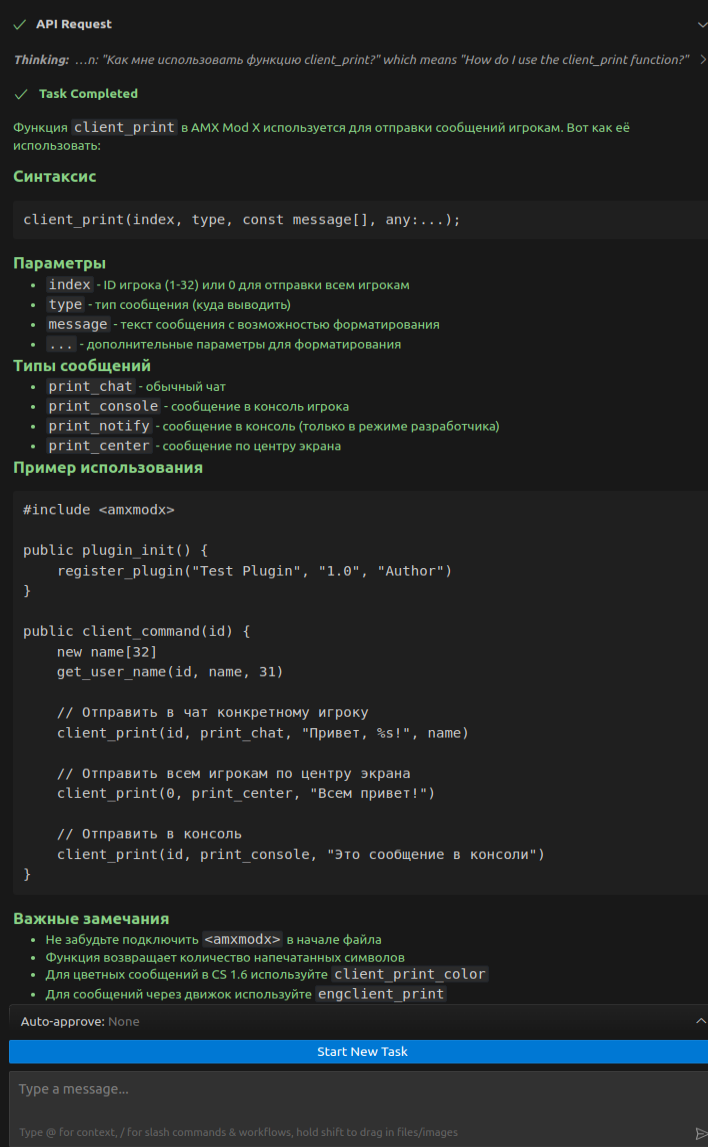The image size is (708, 1147).
Task: Click the Task Completed checkmark icon
Action: 20,94
